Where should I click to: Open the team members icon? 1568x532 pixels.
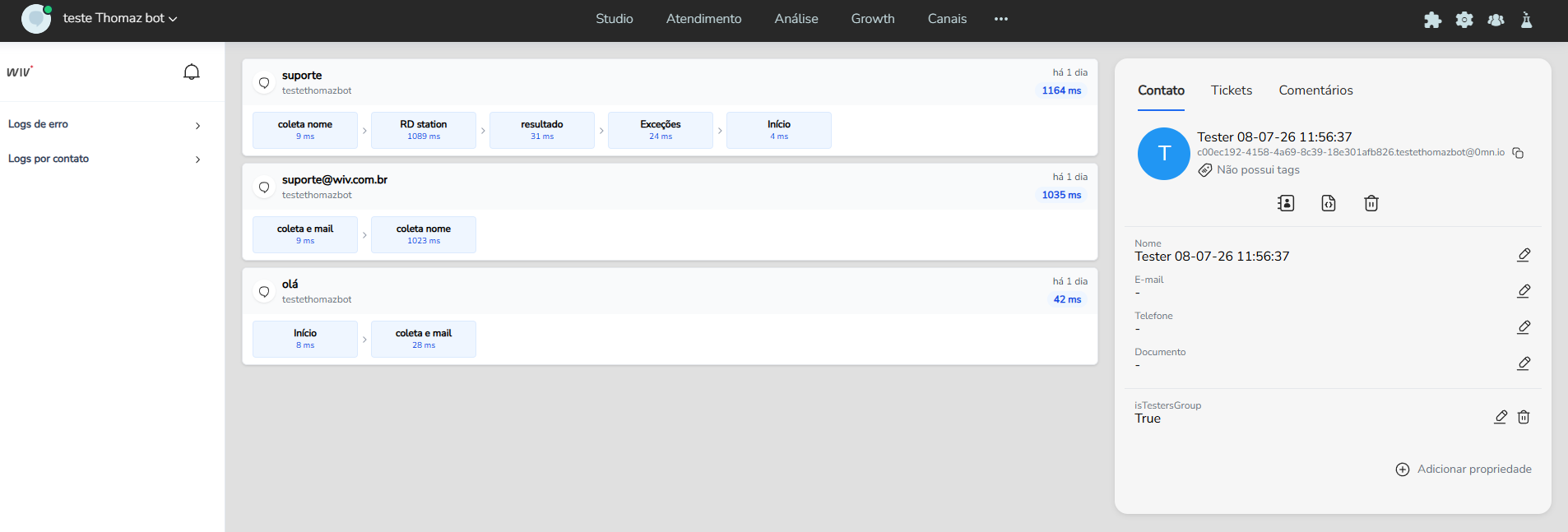(1496, 20)
